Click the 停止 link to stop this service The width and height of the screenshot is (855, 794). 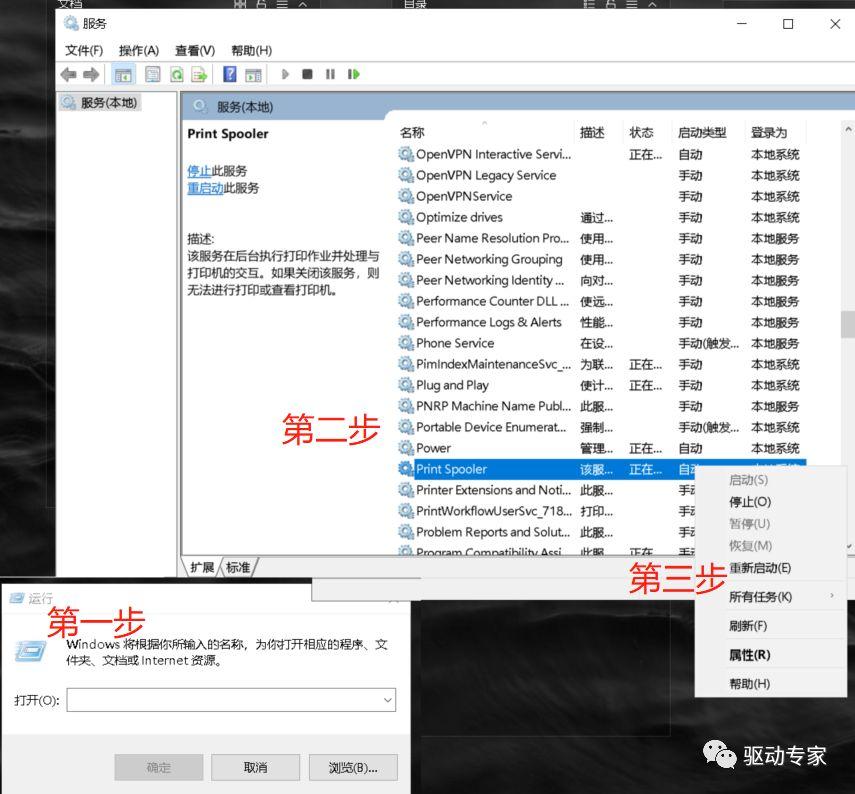click(x=199, y=171)
